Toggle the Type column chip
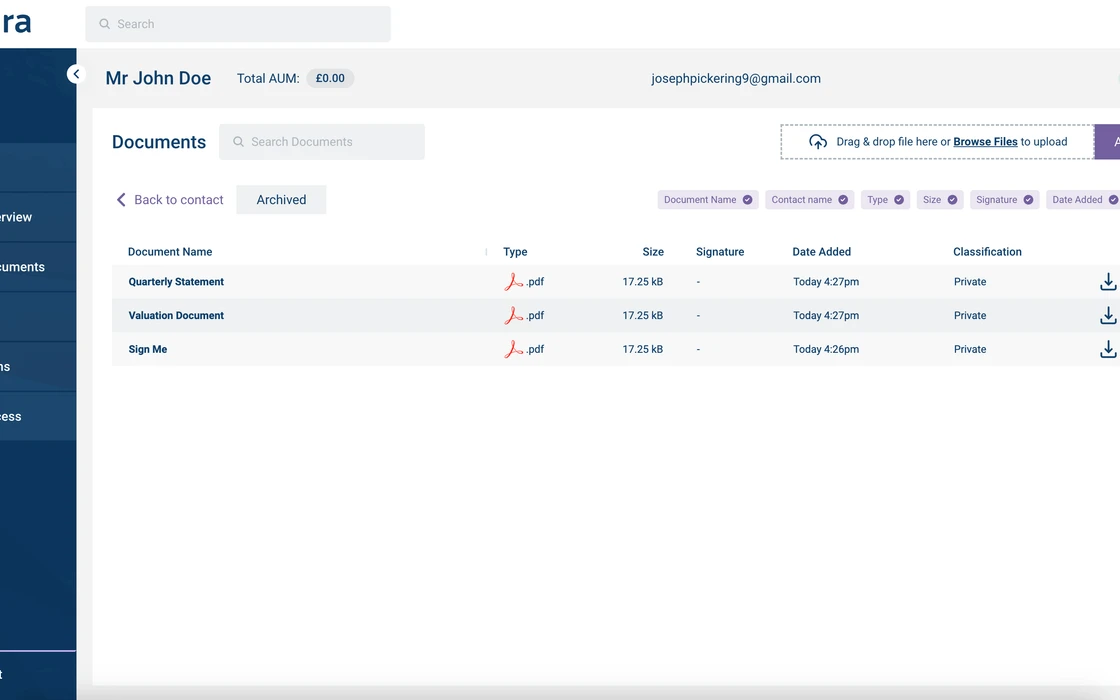The image size is (1120, 700). (x=885, y=199)
